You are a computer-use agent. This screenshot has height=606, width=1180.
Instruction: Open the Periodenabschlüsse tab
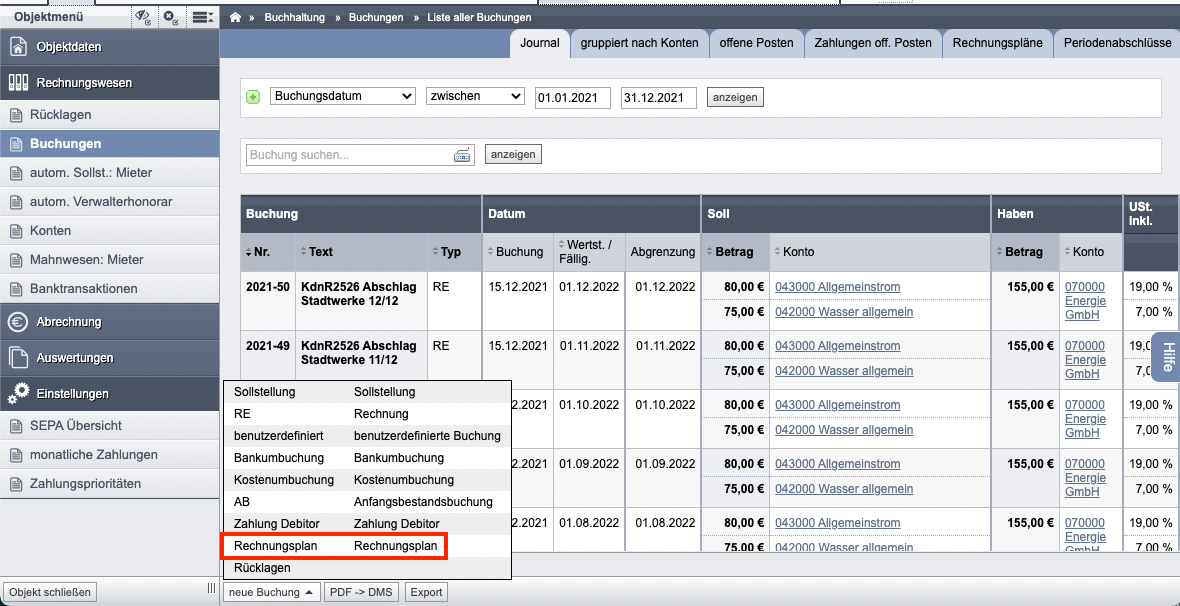click(x=1117, y=43)
